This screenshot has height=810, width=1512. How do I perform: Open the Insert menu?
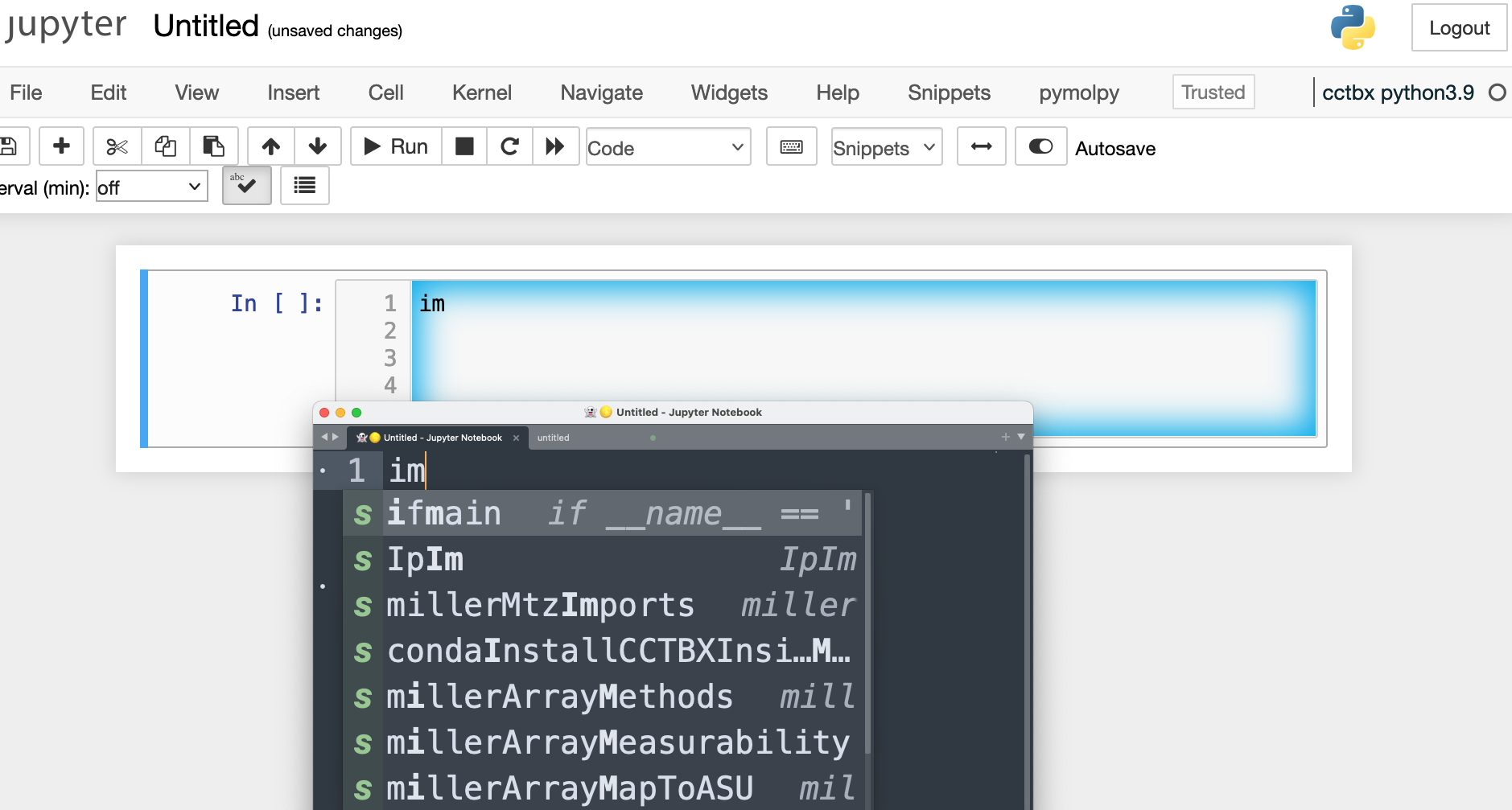(294, 93)
